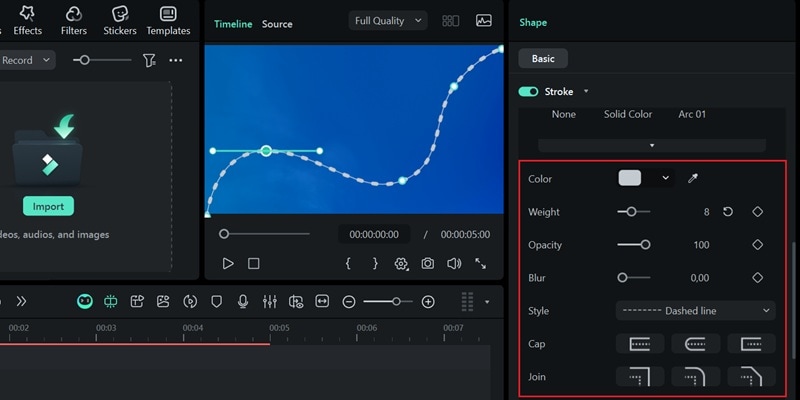Open the Effects tab
The image size is (800, 400).
click(x=28, y=21)
